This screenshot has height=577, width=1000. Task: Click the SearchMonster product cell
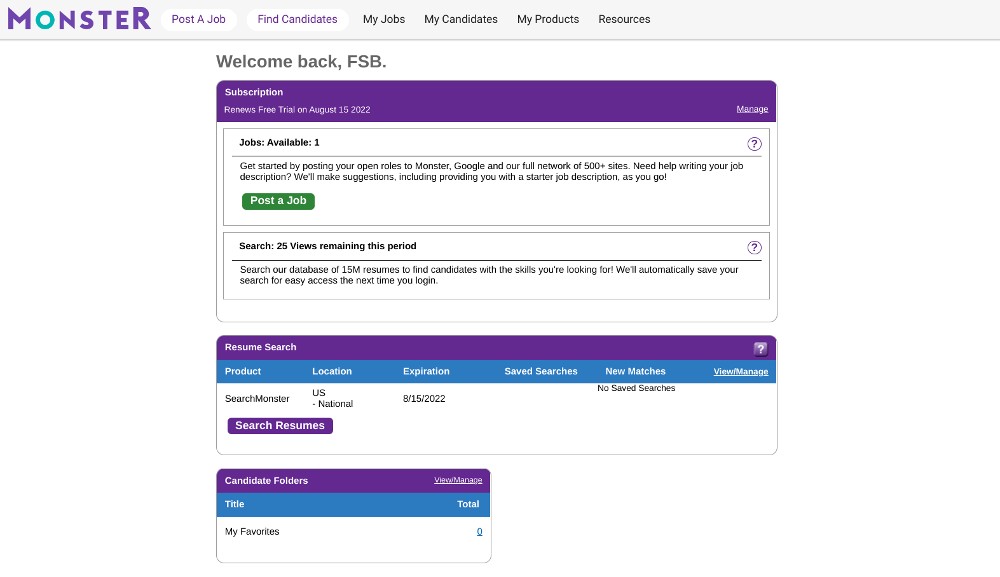[257, 398]
